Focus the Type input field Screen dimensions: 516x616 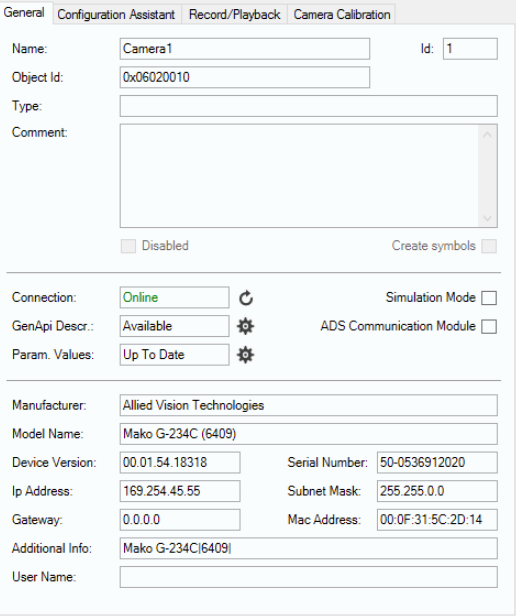pos(308,106)
